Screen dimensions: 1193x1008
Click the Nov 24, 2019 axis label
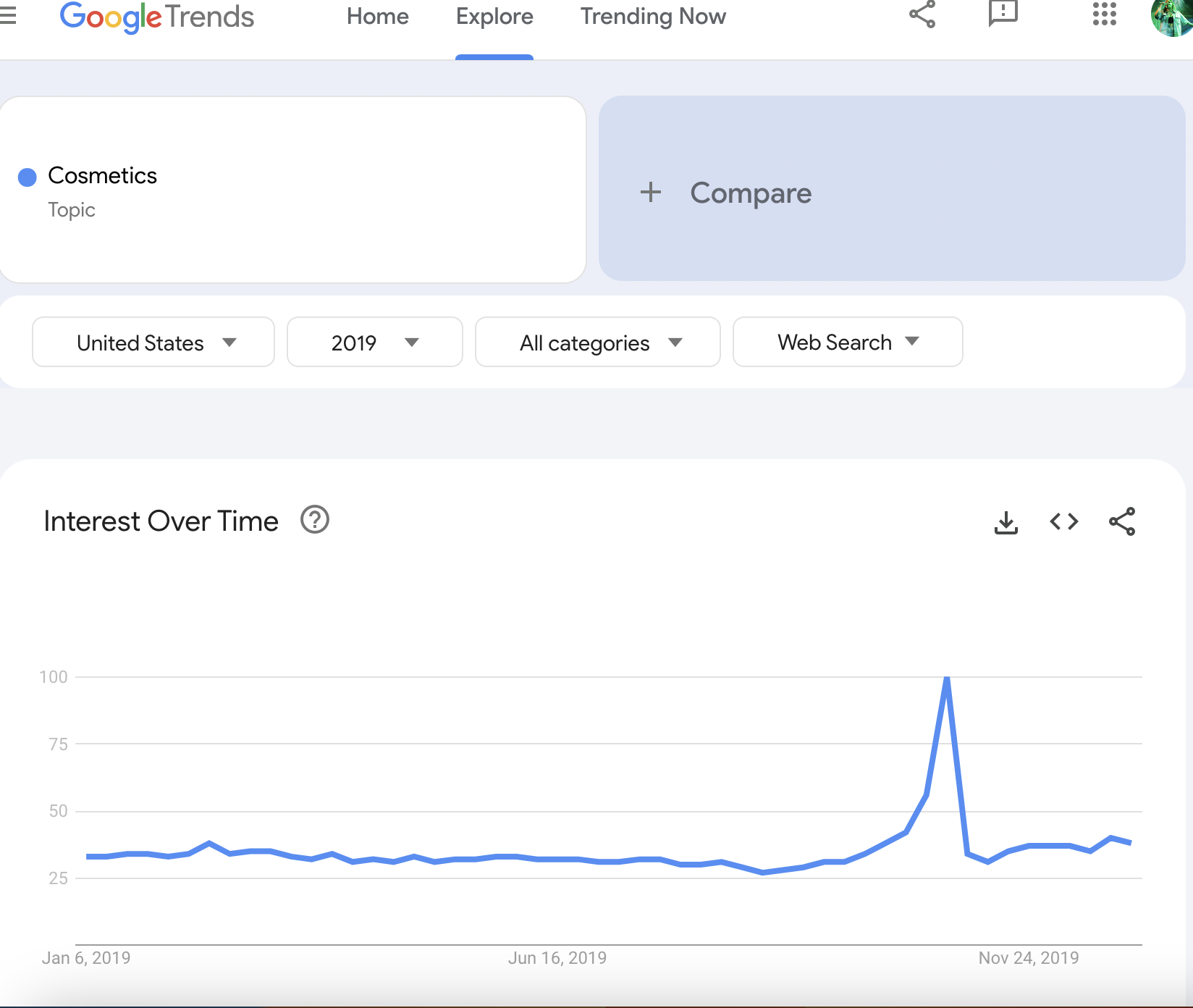click(x=1029, y=958)
